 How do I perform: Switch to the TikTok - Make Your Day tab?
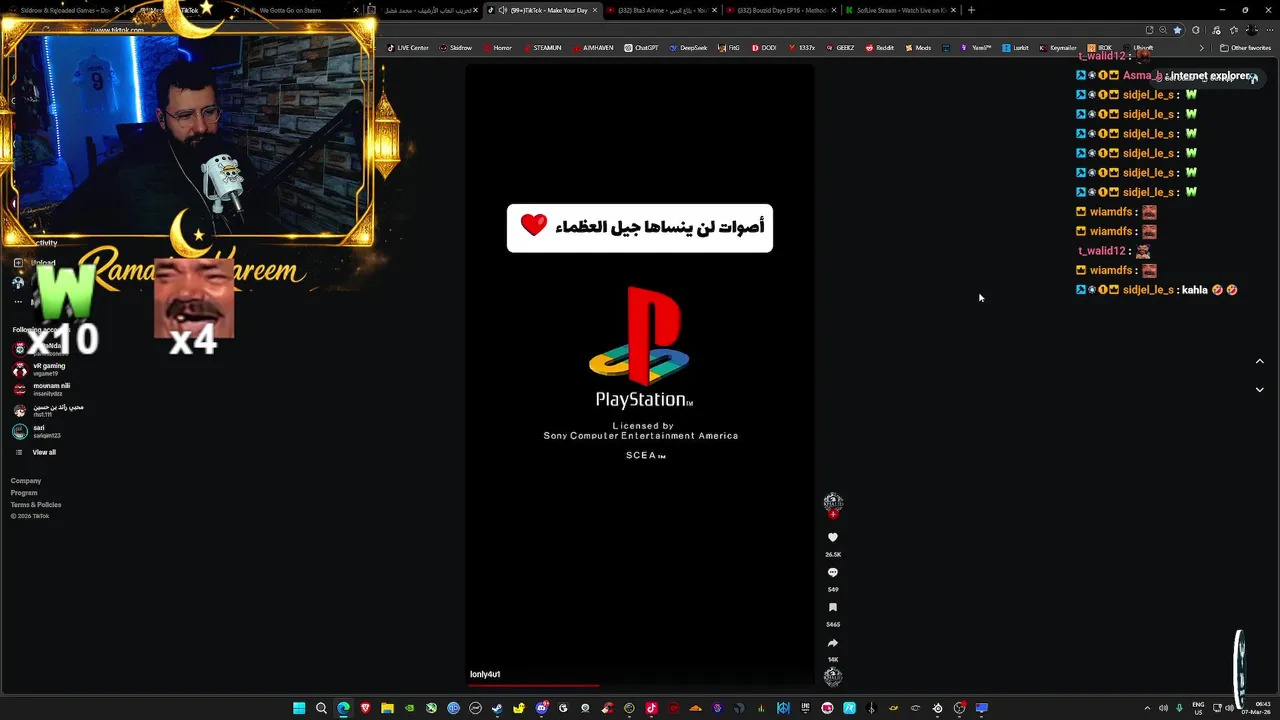(543, 10)
